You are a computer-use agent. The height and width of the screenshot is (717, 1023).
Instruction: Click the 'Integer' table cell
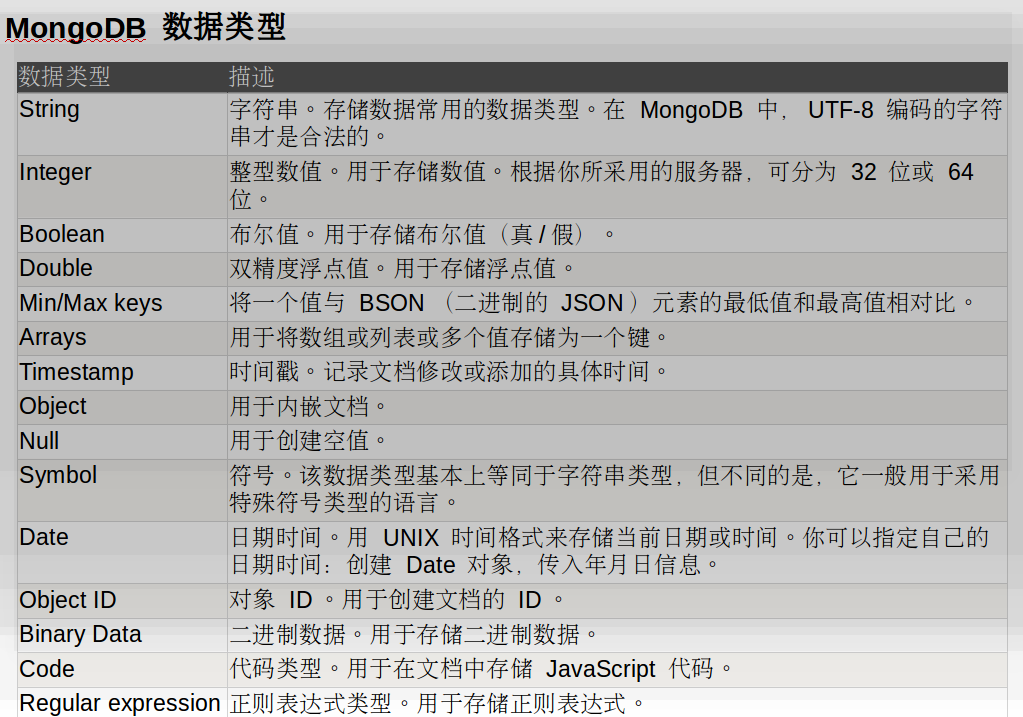122,187
